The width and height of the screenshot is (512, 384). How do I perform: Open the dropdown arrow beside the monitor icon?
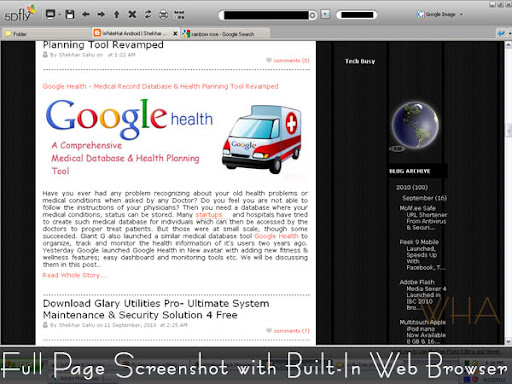59,15
